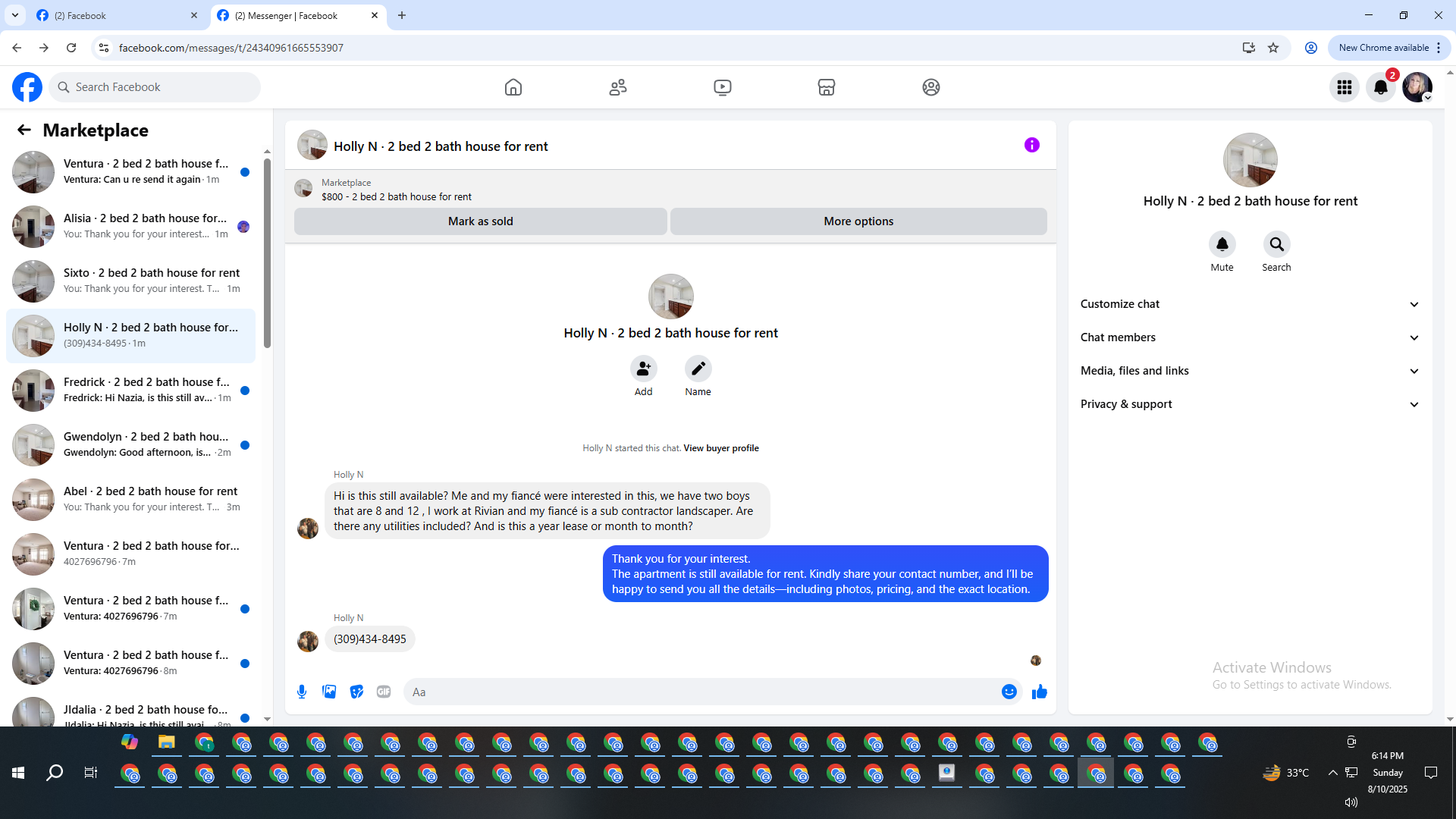This screenshot has width=1456, height=819.
Task: Open the View buyer profile link
Action: pos(720,448)
